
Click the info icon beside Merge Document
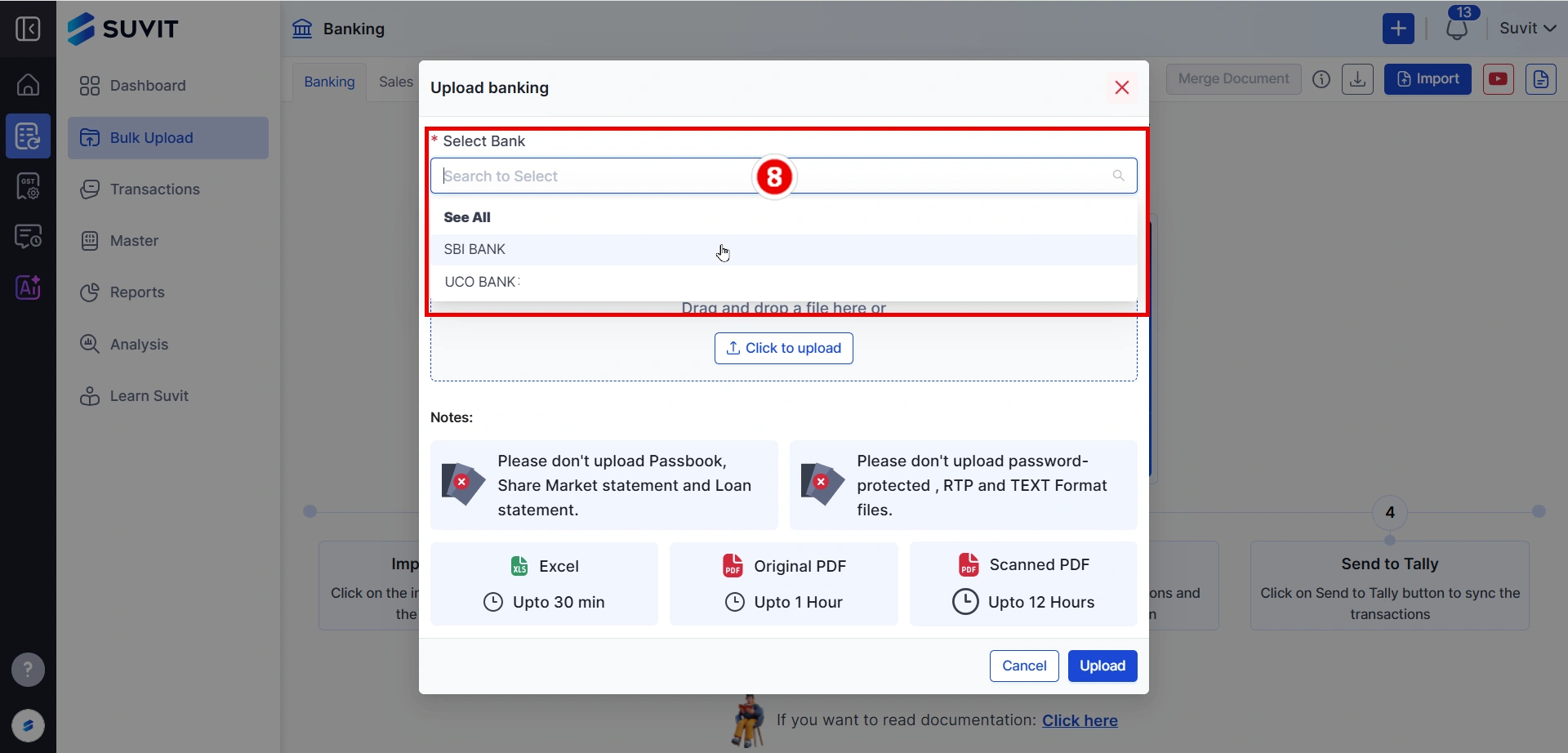pos(1321,79)
